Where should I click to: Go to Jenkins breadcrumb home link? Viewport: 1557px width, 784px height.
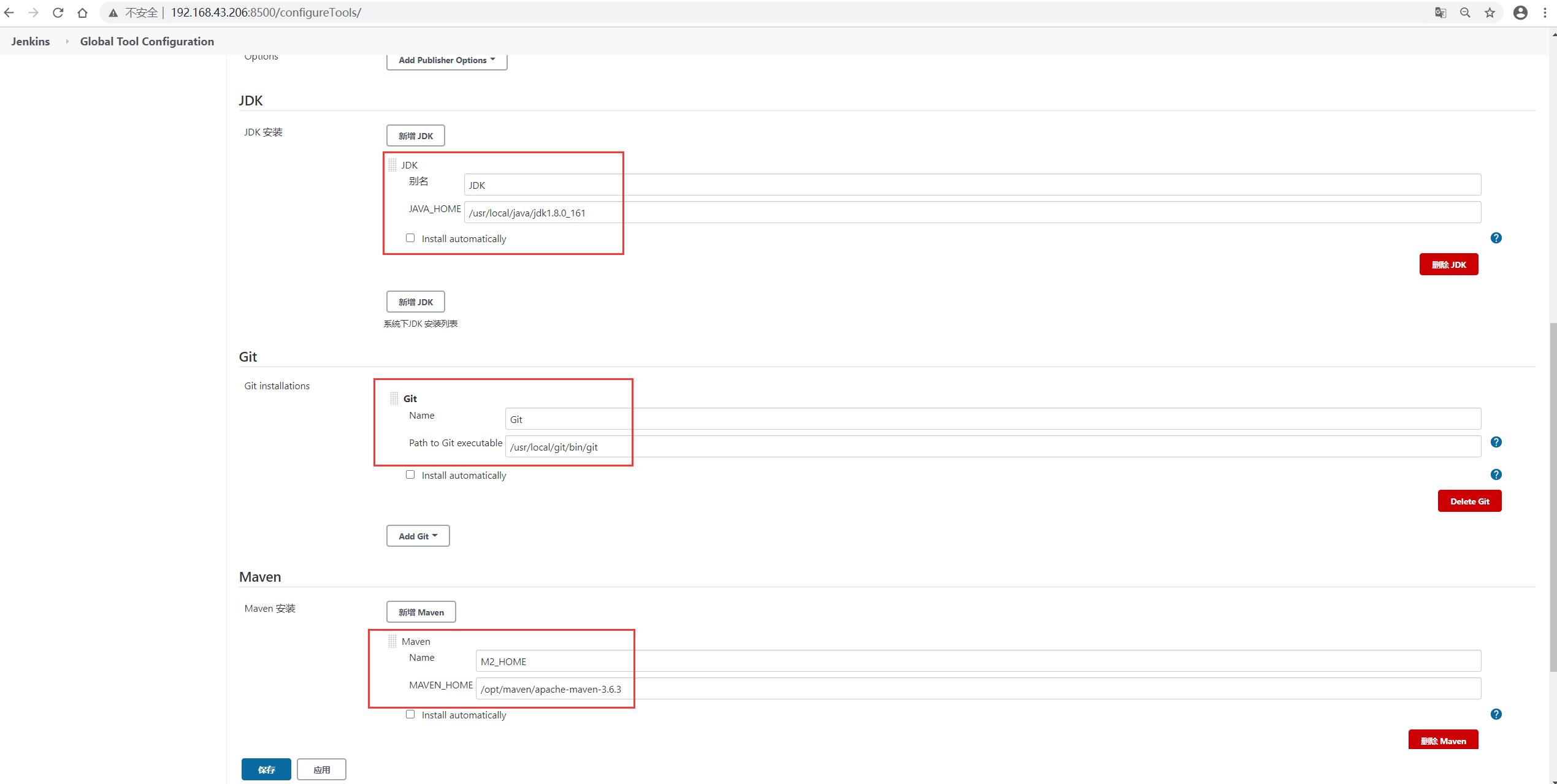pos(31,41)
